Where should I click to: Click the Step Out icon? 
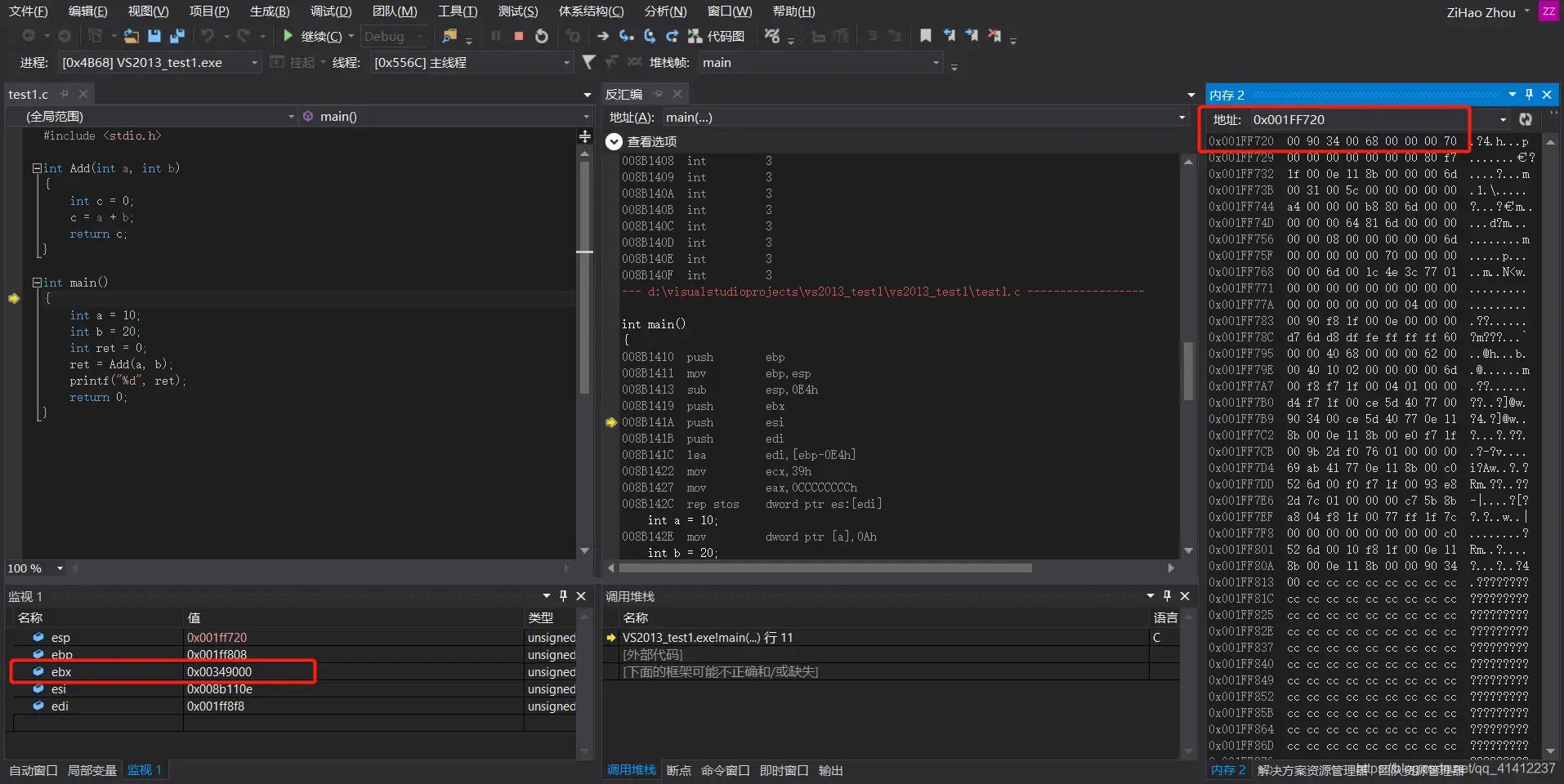[x=672, y=36]
